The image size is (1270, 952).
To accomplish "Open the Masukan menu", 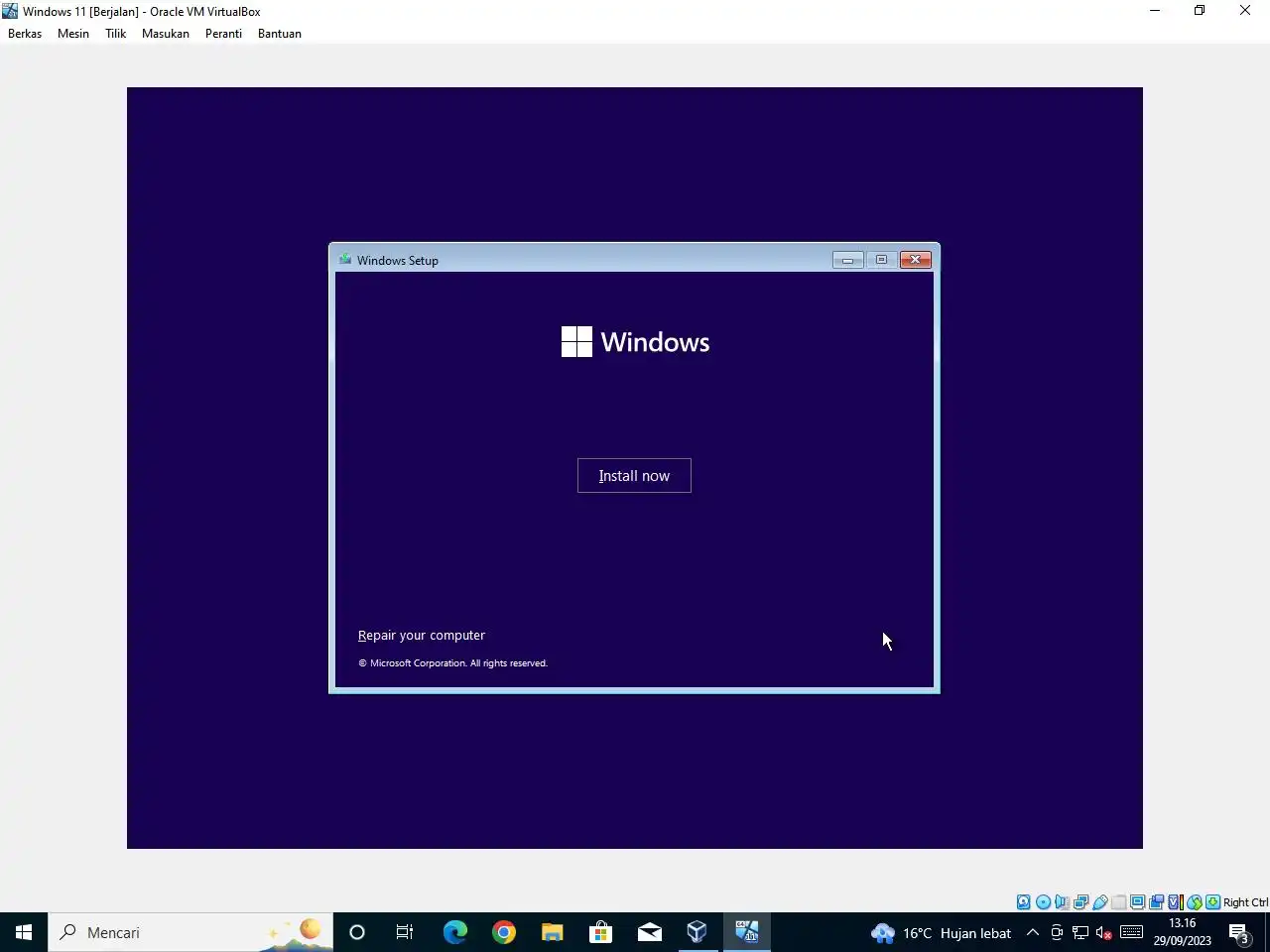I will coord(166,34).
